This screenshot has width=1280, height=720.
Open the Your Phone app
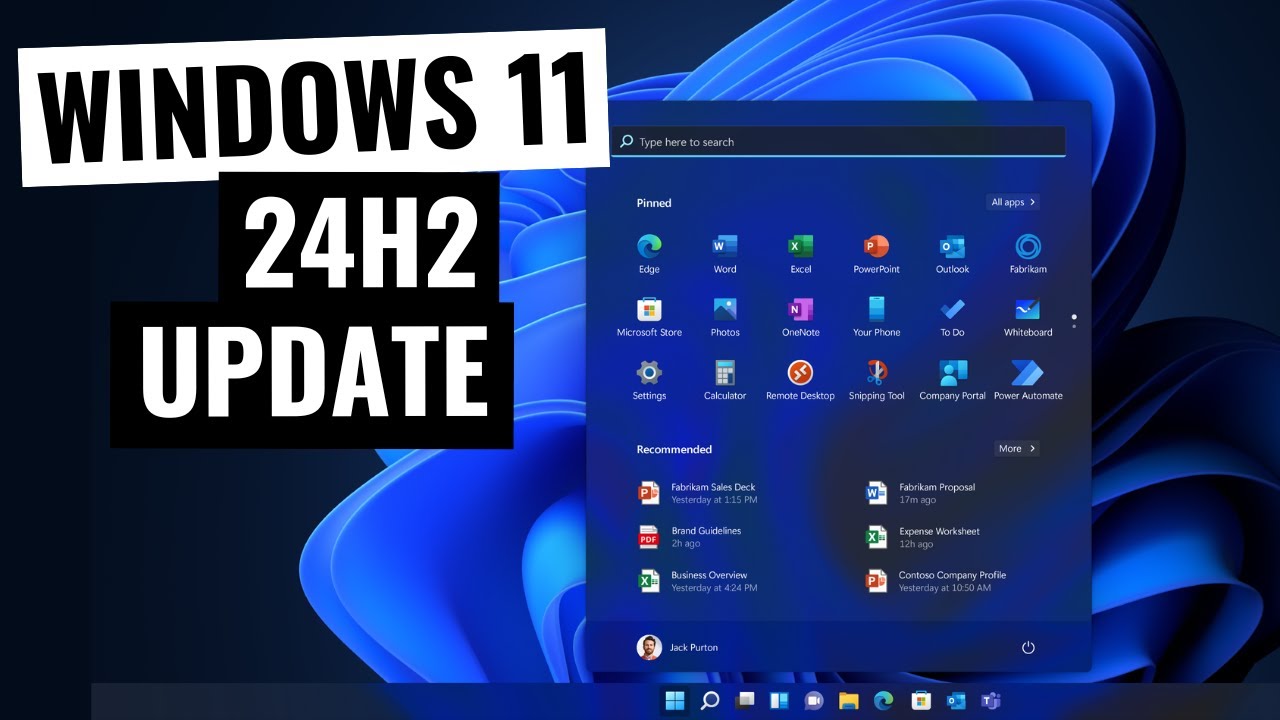point(876,316)
